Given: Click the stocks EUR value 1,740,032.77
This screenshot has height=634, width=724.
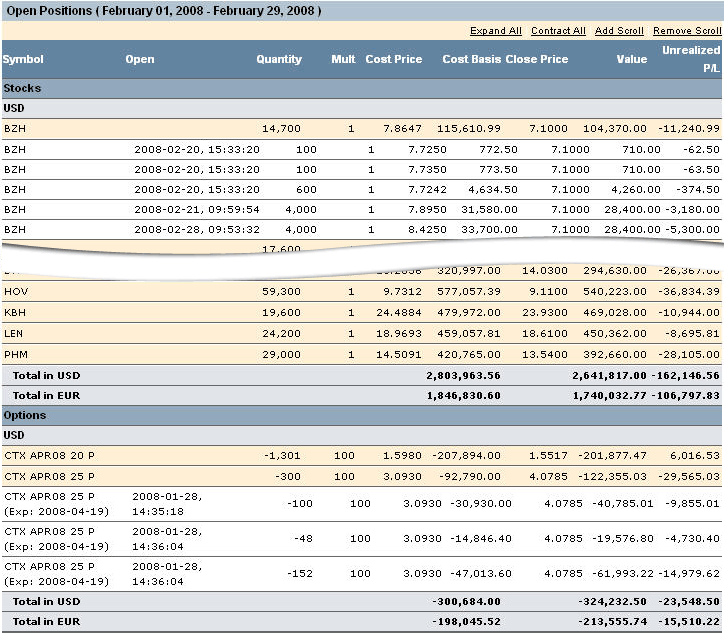Looking at the screenshot, I should [609, 396].
